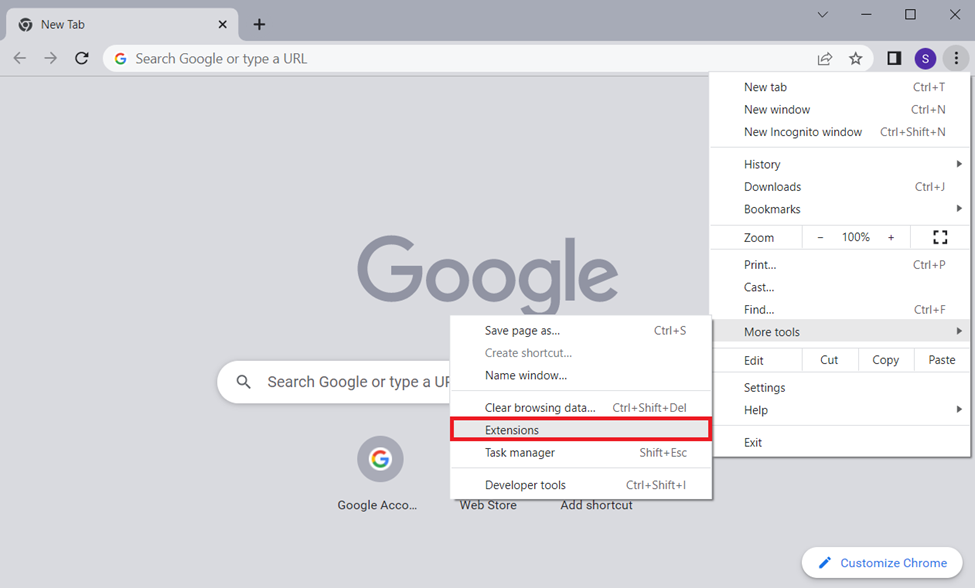This screenshot has height=588, width=975.
Task: Click the three-dot Chrome menu icon
Action: click(x=956, y=59)
